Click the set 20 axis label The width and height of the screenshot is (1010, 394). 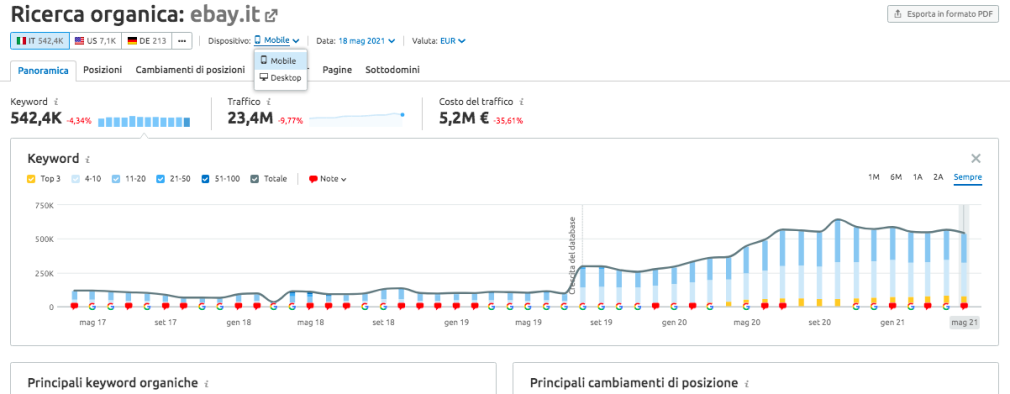click(820, 322)
